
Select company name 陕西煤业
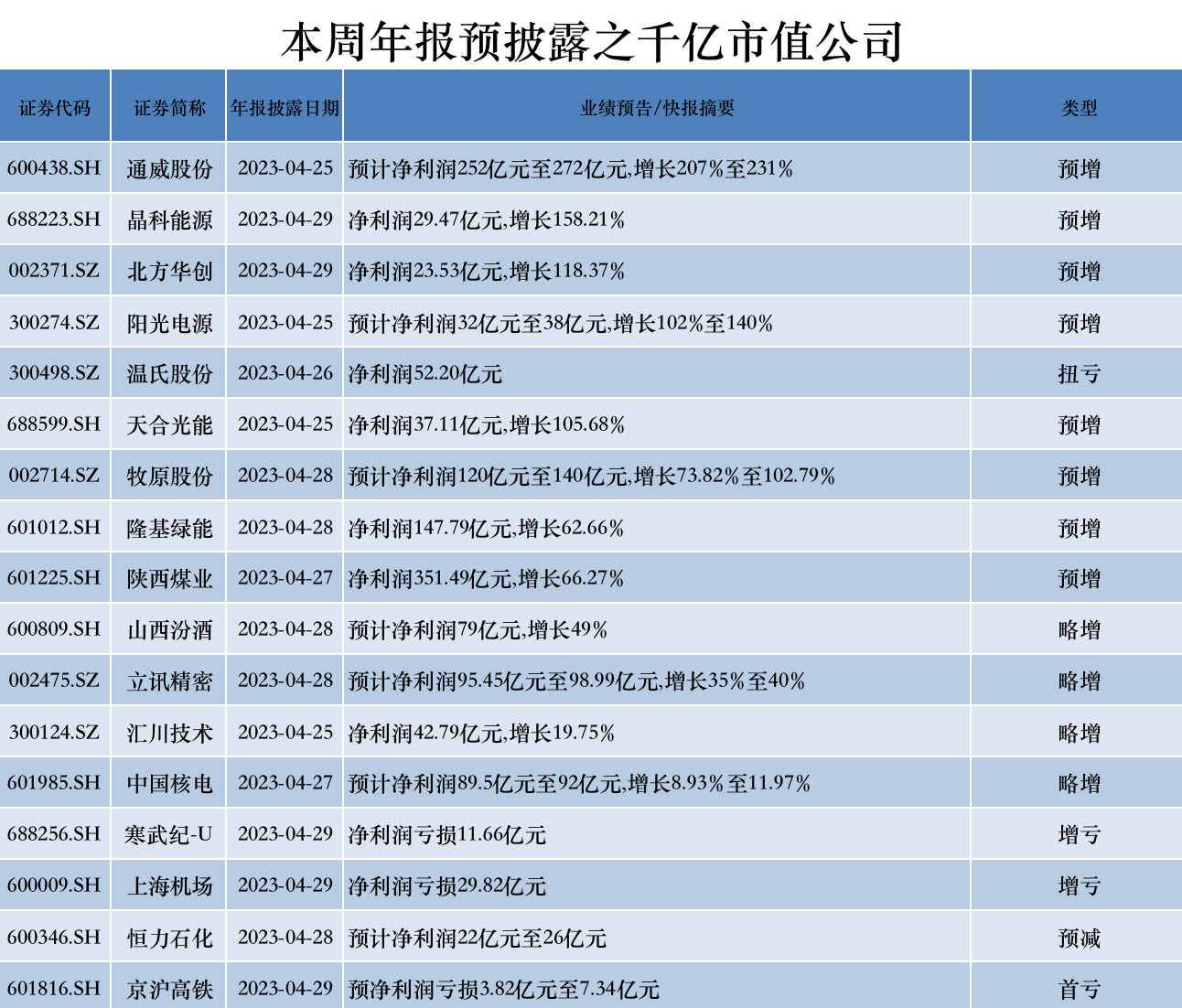click(x=169, y=578)
